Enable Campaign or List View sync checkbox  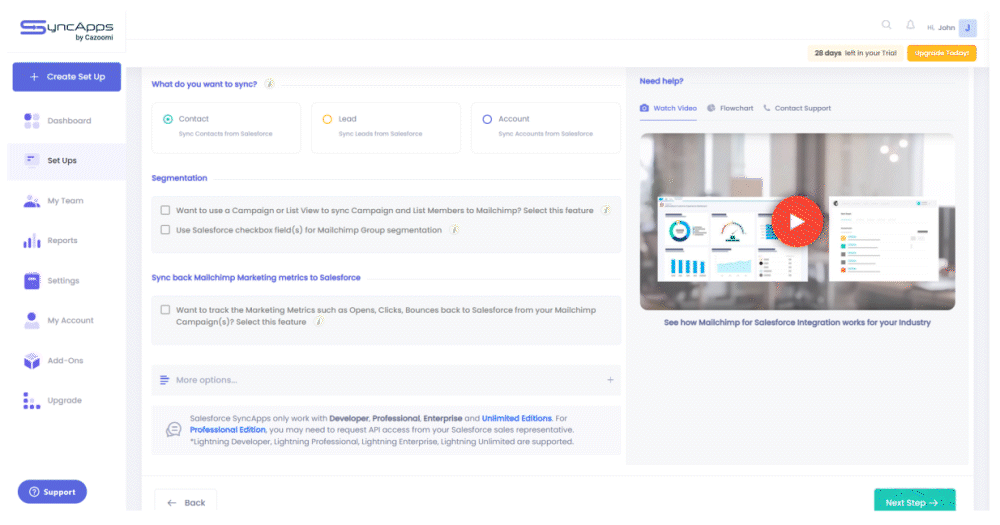click(165, 210)
